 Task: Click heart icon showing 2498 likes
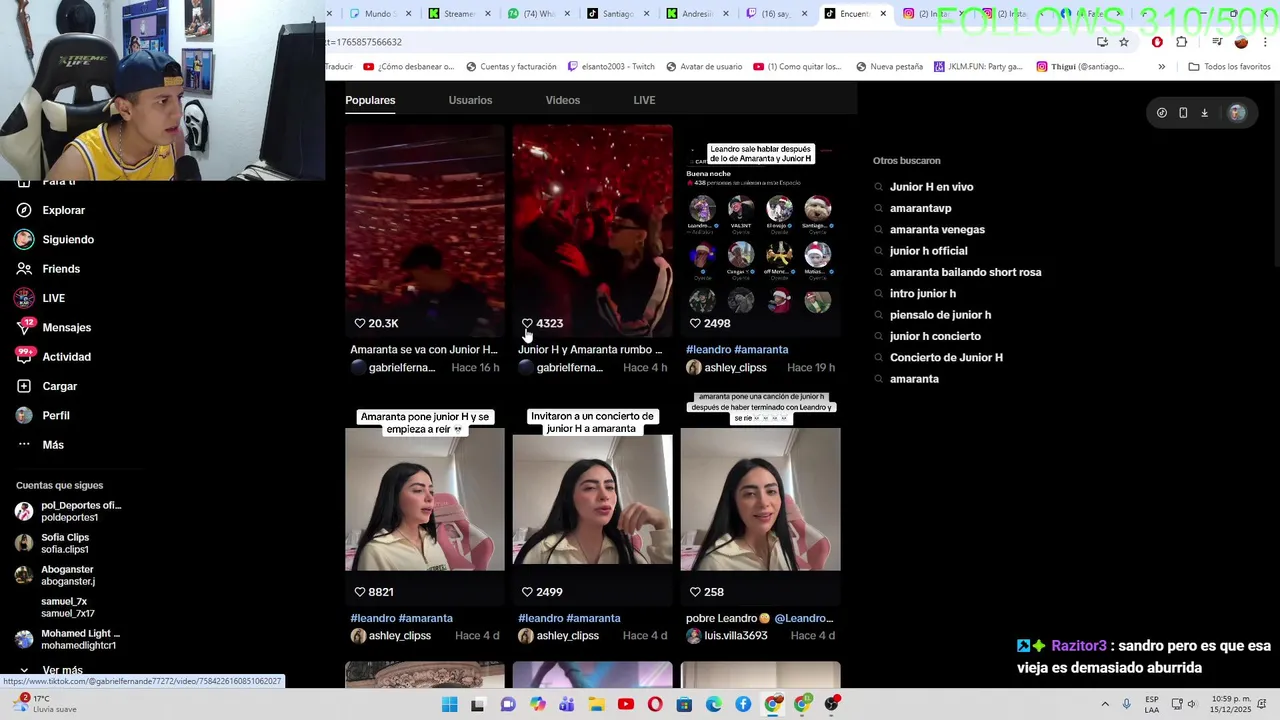696,323
